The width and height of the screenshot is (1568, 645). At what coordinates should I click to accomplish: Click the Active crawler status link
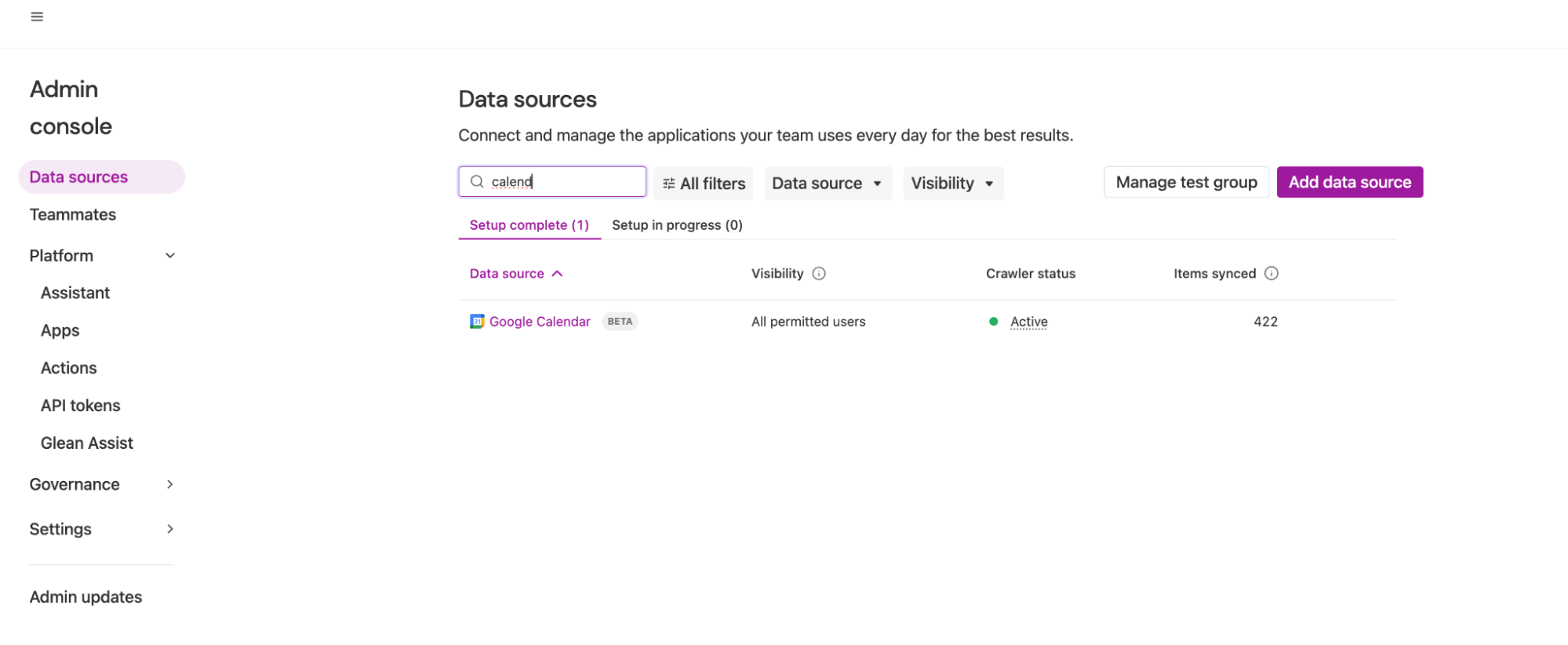[x=1028, y=321]
